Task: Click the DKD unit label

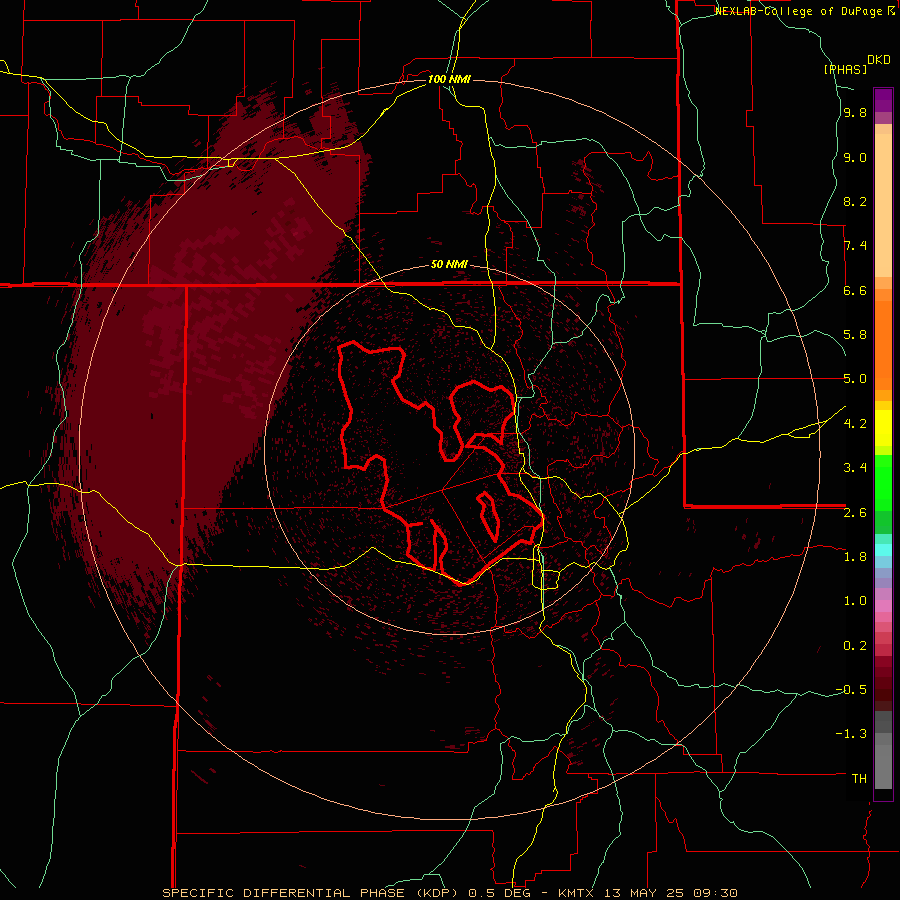Action: coord(879,60)
